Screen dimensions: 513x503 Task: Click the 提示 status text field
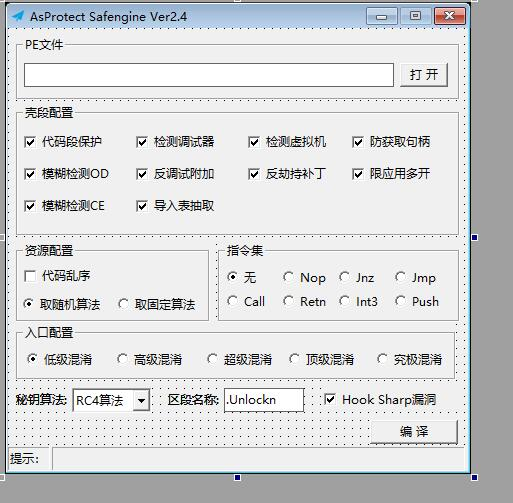coord(258,459)
